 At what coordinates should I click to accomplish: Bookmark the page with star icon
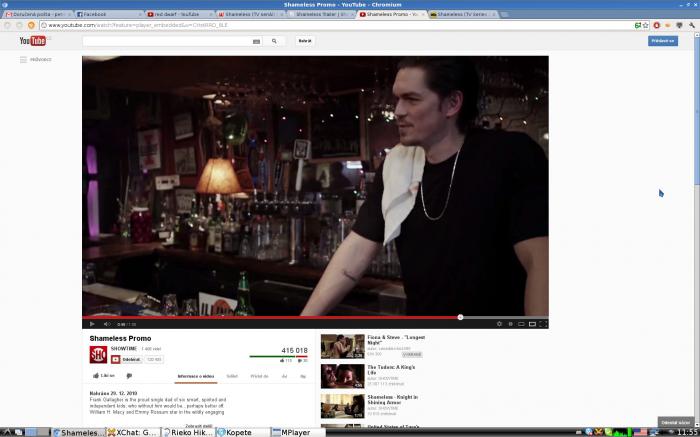646,25
